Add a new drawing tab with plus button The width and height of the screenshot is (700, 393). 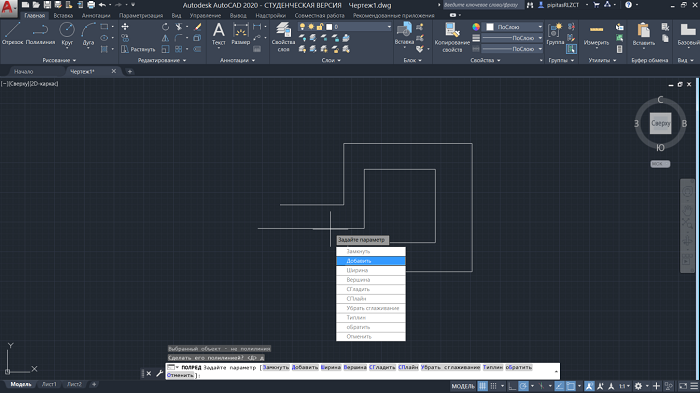[130, 71]
